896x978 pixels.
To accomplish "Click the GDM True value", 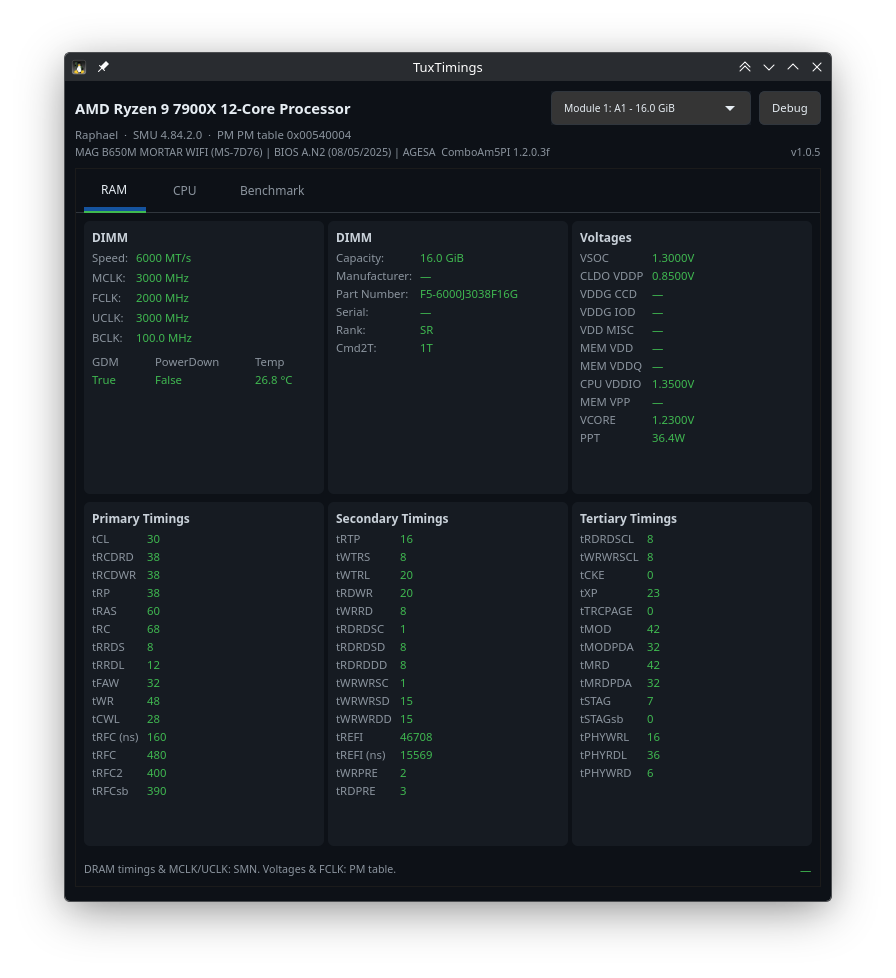I will click(104, 380).
